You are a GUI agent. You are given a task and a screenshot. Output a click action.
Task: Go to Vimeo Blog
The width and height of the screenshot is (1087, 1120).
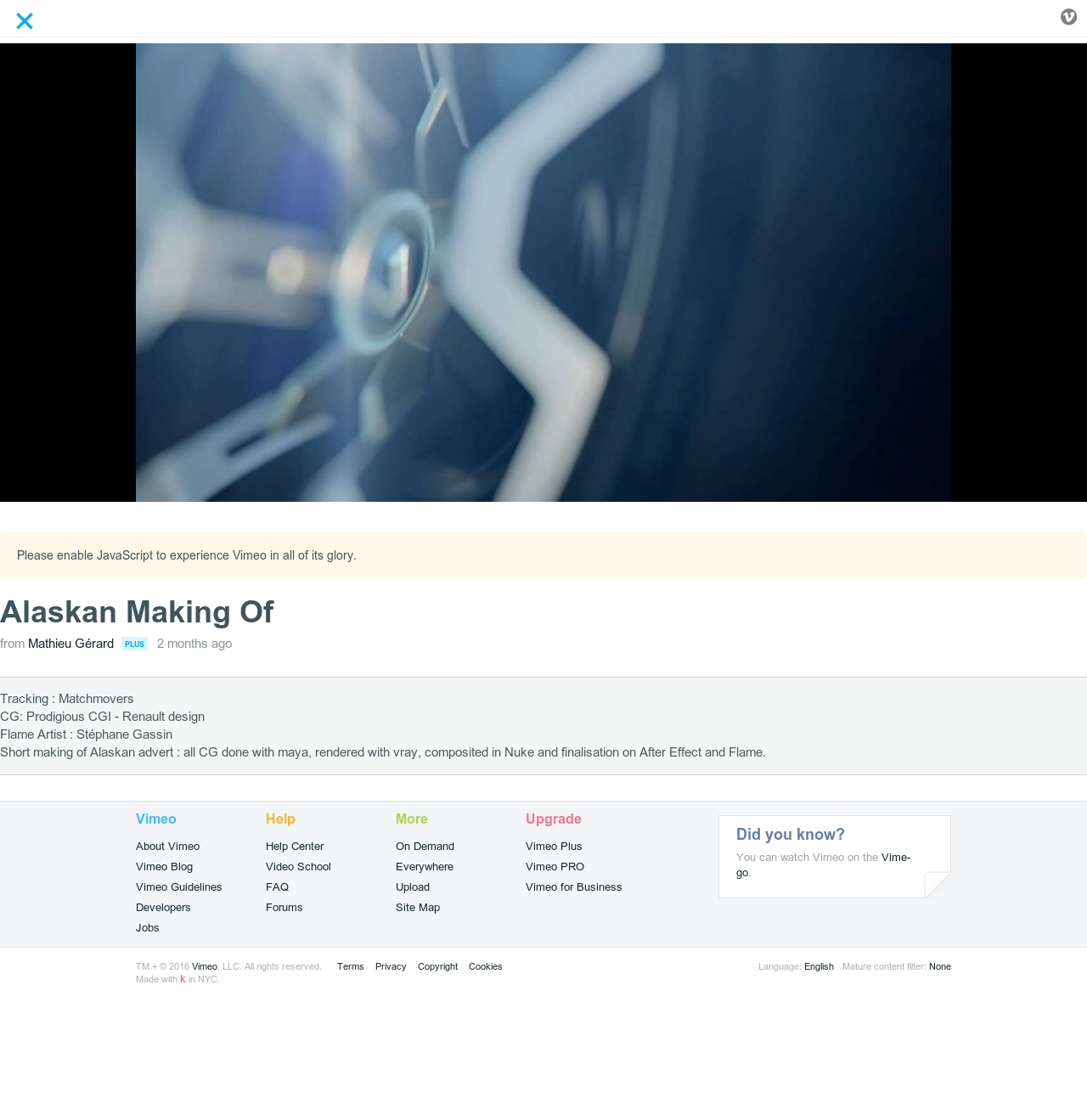165,867
